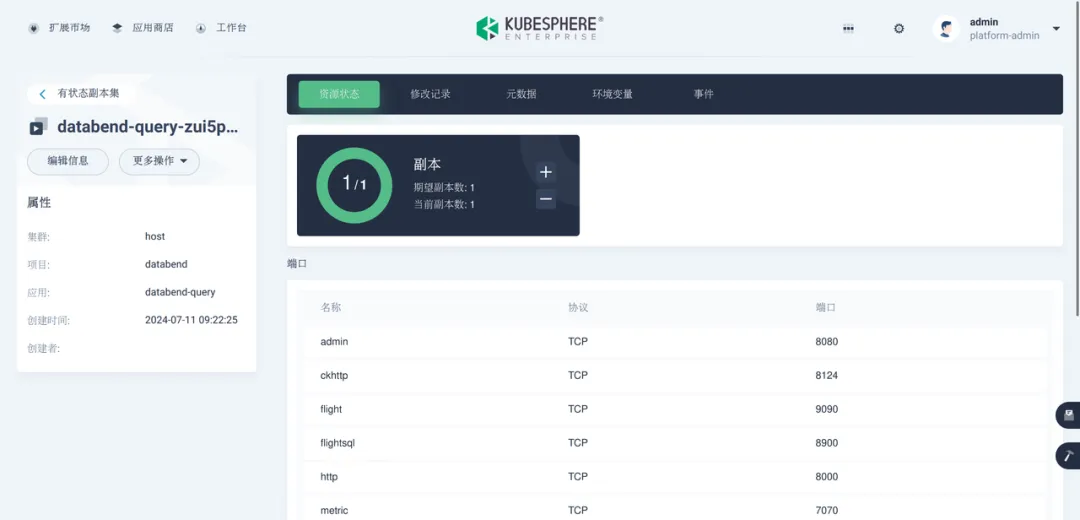The height and width of the screenshot is (520, 1080).
Task: Click the 属性 section heading
Action: coord(39,203)
